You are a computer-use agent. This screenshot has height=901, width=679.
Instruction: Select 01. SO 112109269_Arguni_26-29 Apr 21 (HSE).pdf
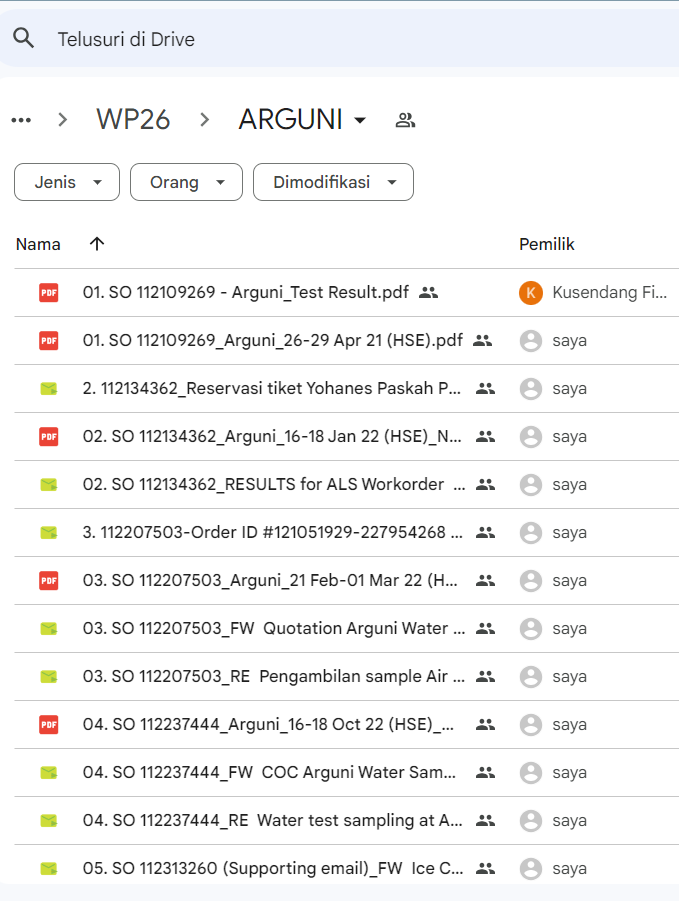click(x=272, y=340)
